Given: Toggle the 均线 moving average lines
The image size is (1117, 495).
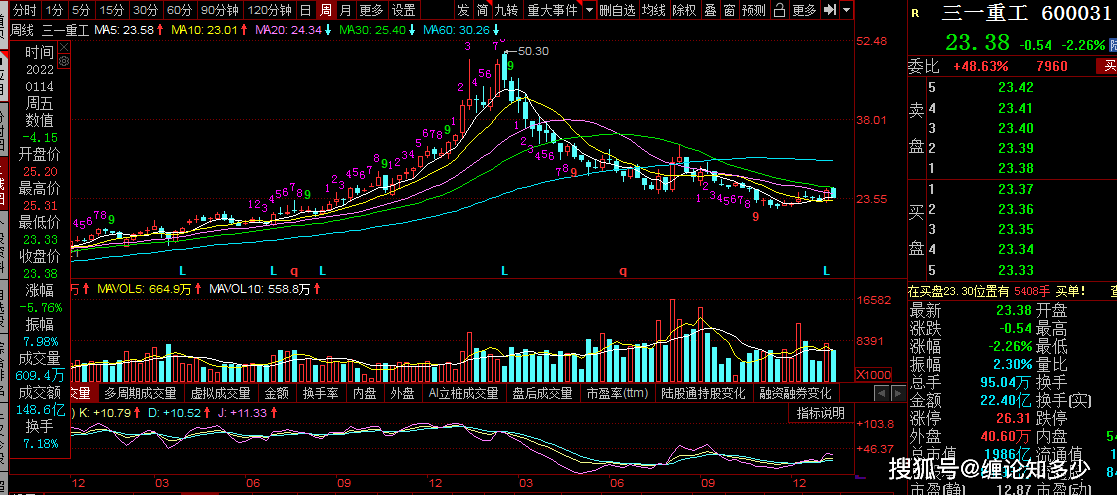Looking at the screenshot, I should (x=654, y=10).
